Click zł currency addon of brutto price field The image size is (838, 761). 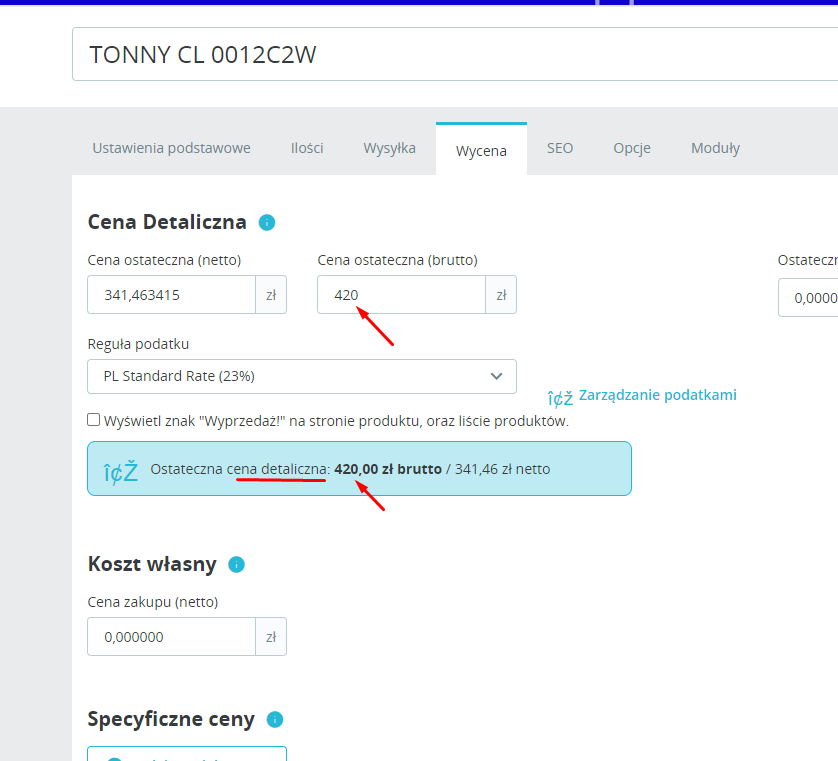501,294
